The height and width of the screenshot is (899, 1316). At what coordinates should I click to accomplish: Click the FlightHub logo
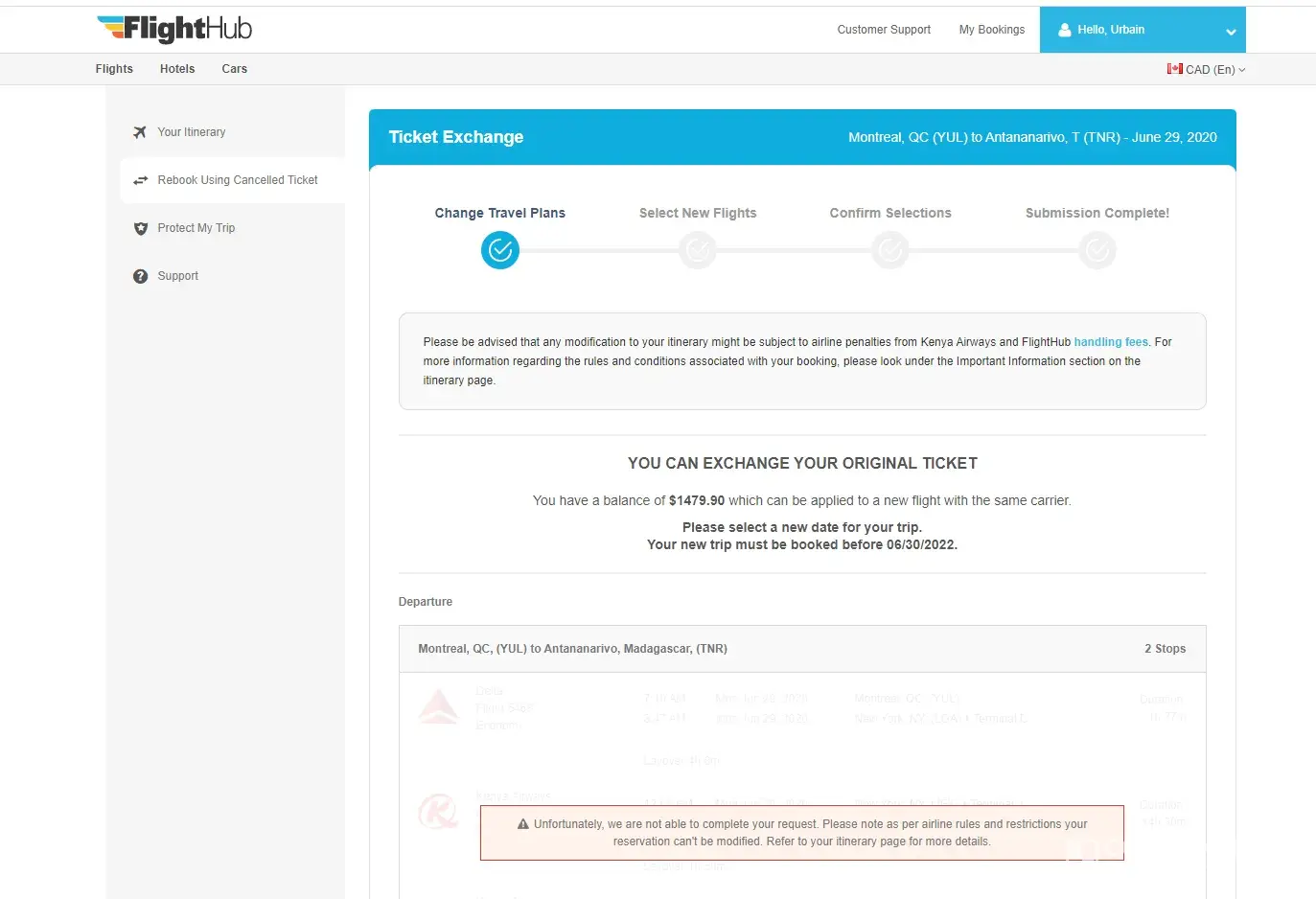(174, 30)
